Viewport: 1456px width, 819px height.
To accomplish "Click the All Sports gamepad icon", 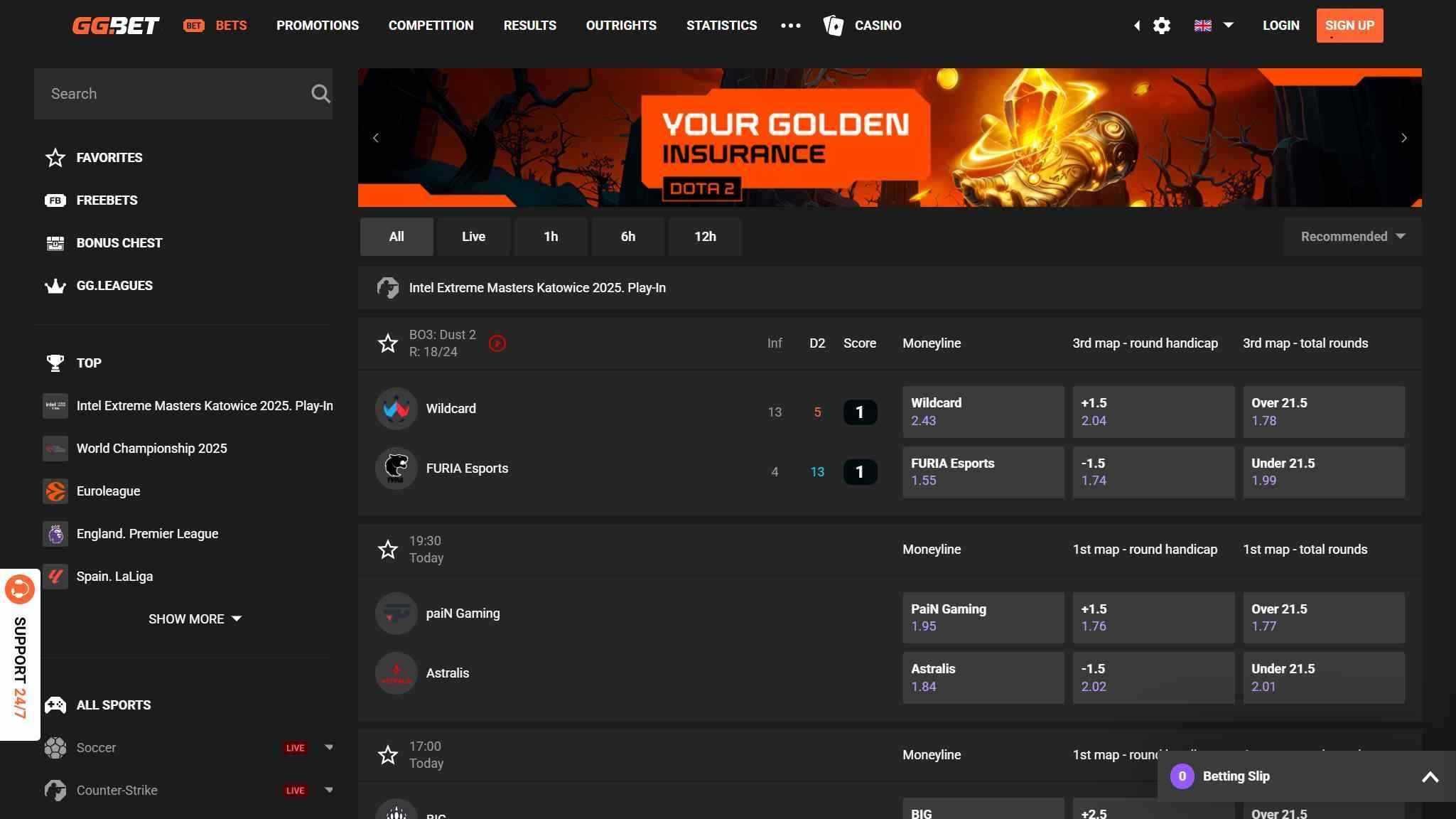I will click(x=55, y=705).
